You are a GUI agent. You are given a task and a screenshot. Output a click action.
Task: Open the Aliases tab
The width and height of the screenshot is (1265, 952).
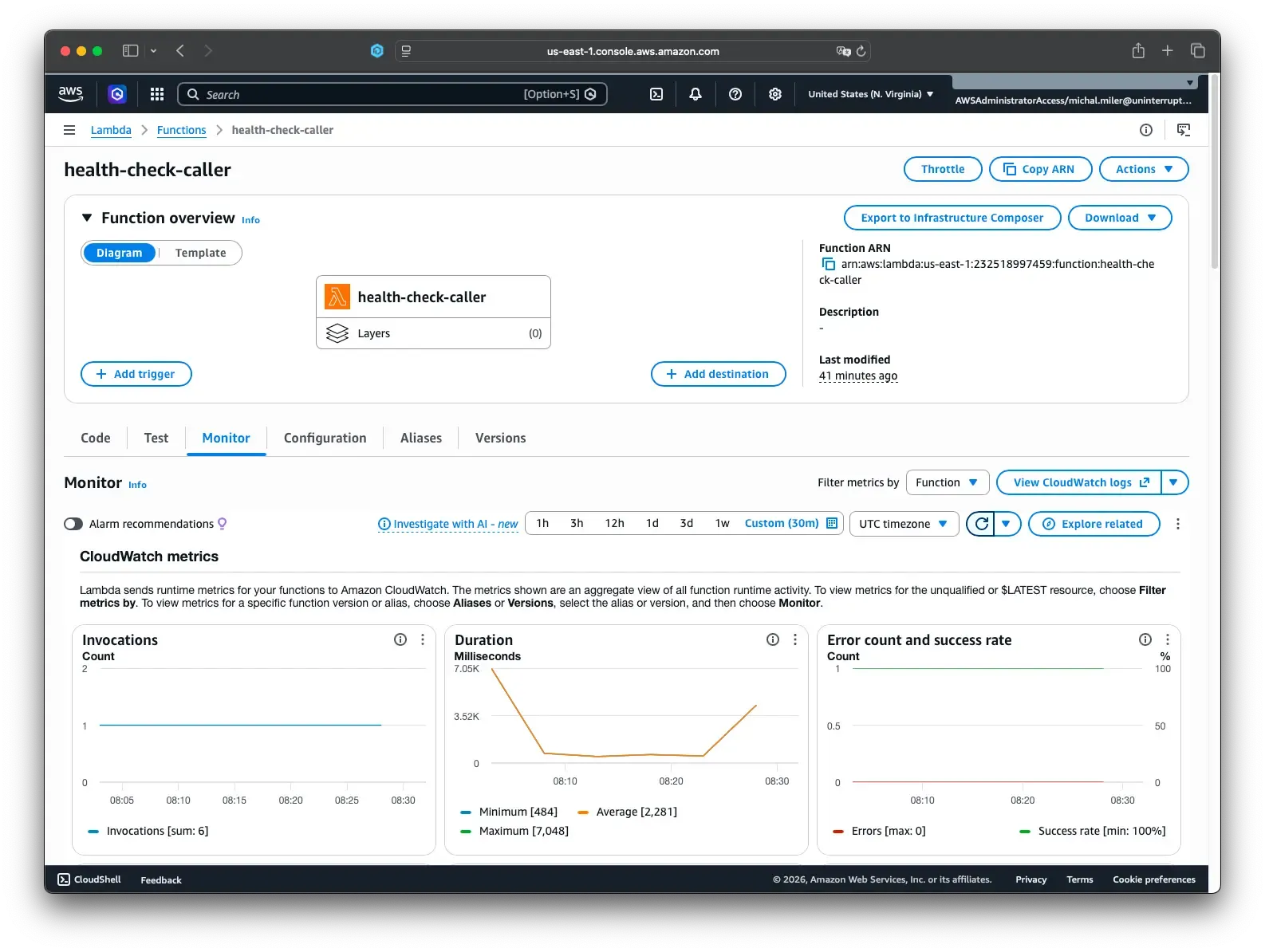421,438
